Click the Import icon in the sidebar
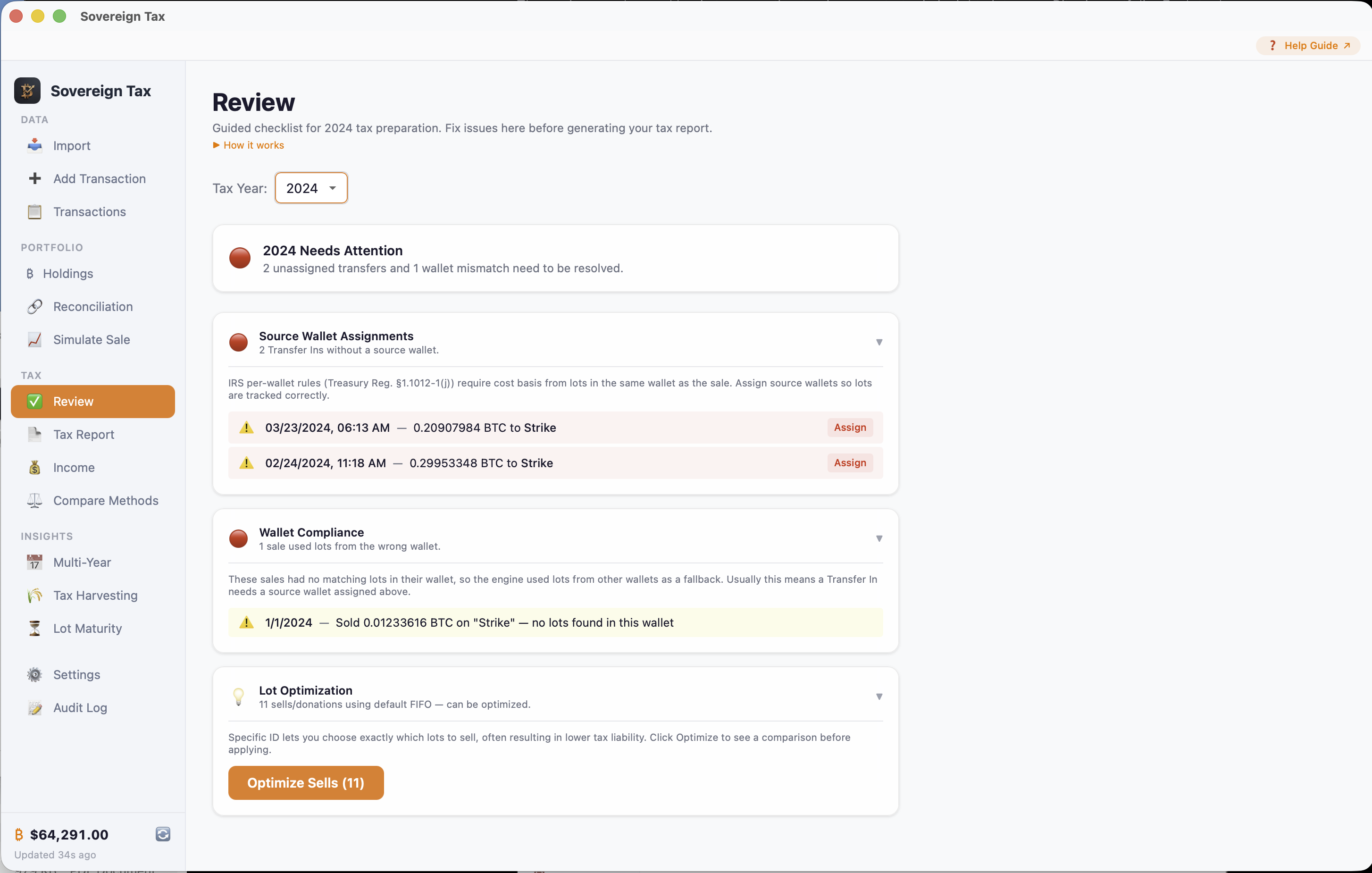The height and width of the screenshot is (873, 1372). [34, 146]
